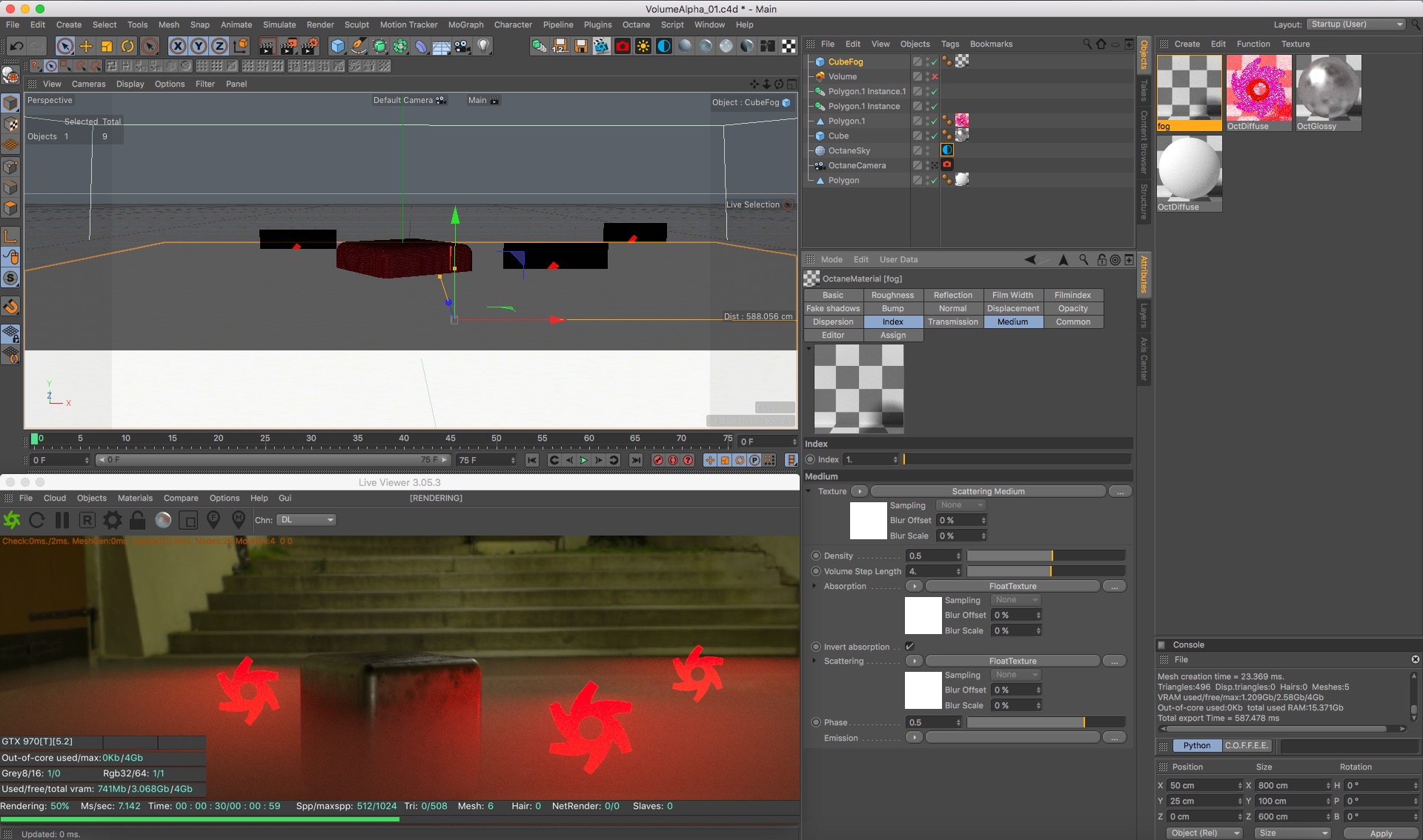This screenshot has height=840, width=1423.
Task: Switch to the Transmission material tab
Action: (952, 321)
